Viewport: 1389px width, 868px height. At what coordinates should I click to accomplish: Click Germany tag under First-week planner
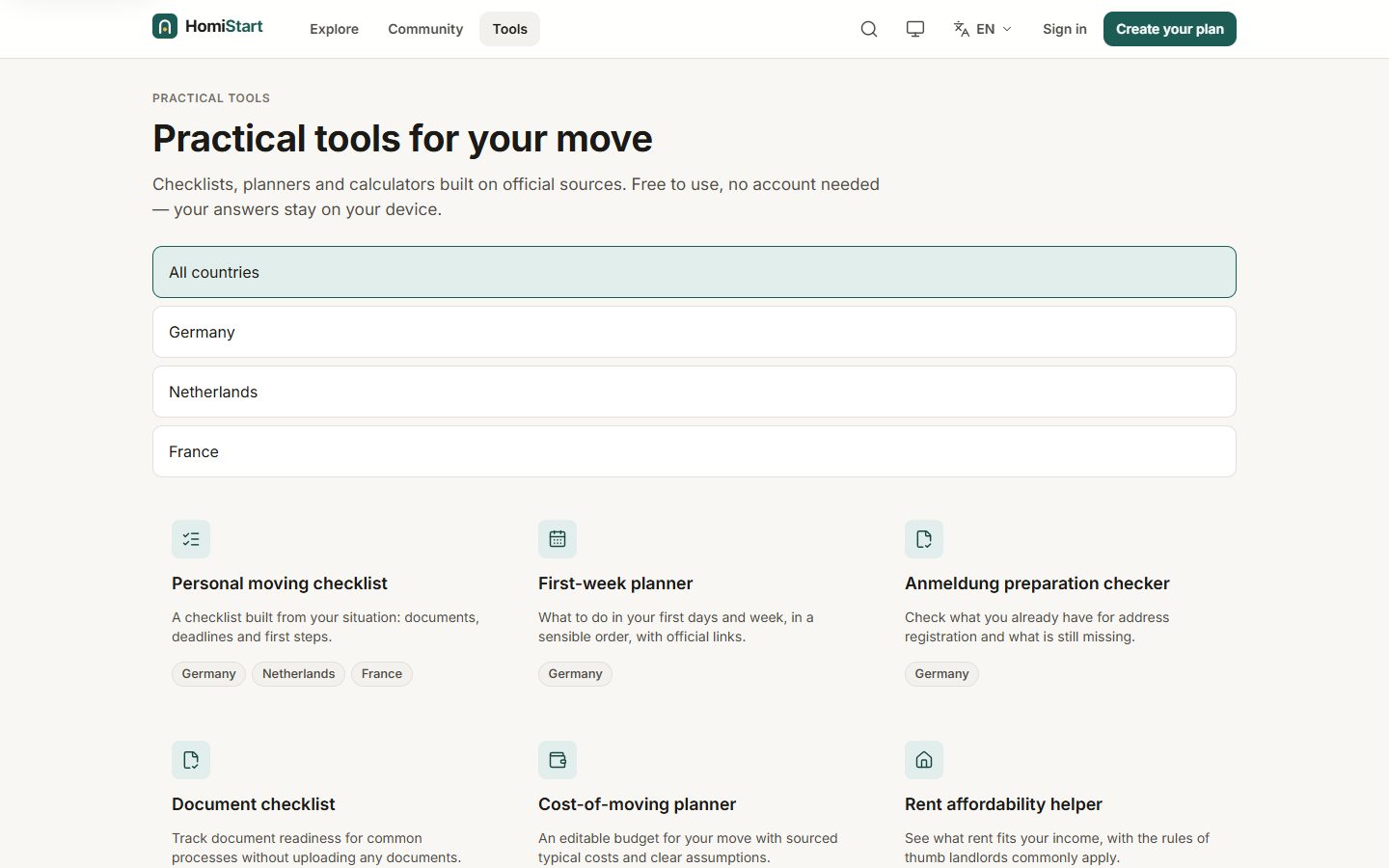575,674
